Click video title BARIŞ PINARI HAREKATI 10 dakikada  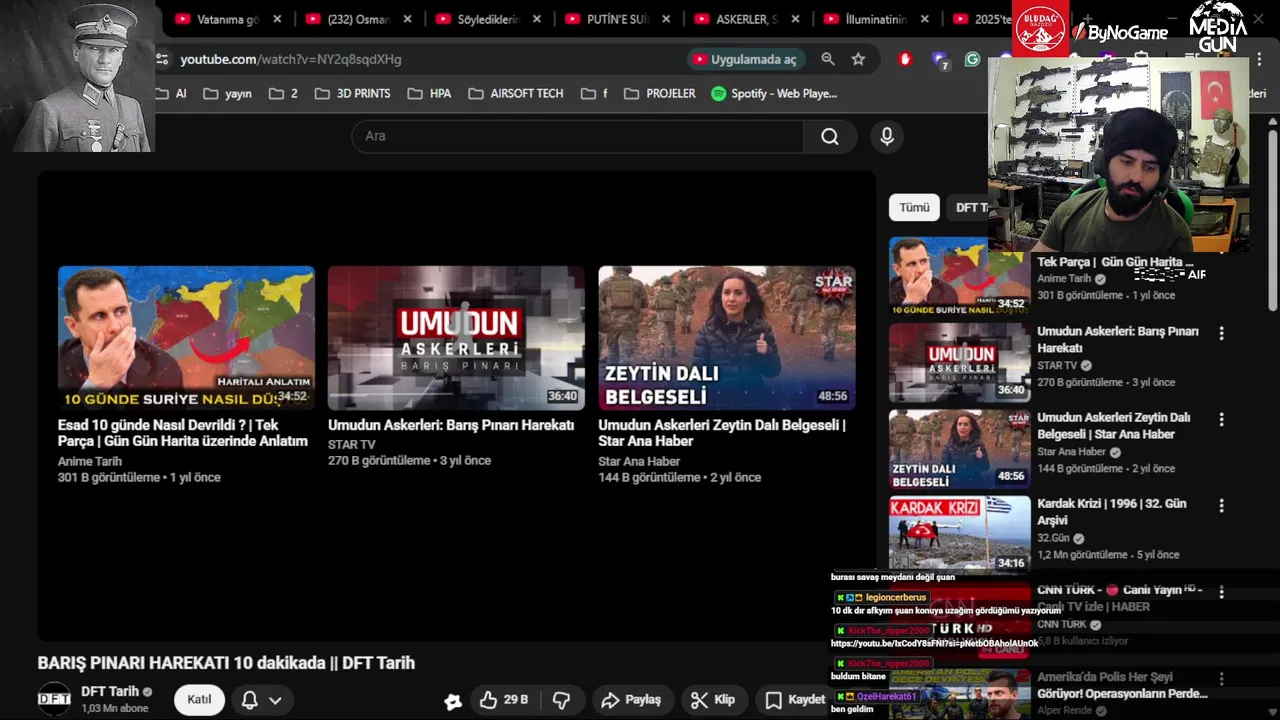[x=226, y=663]
